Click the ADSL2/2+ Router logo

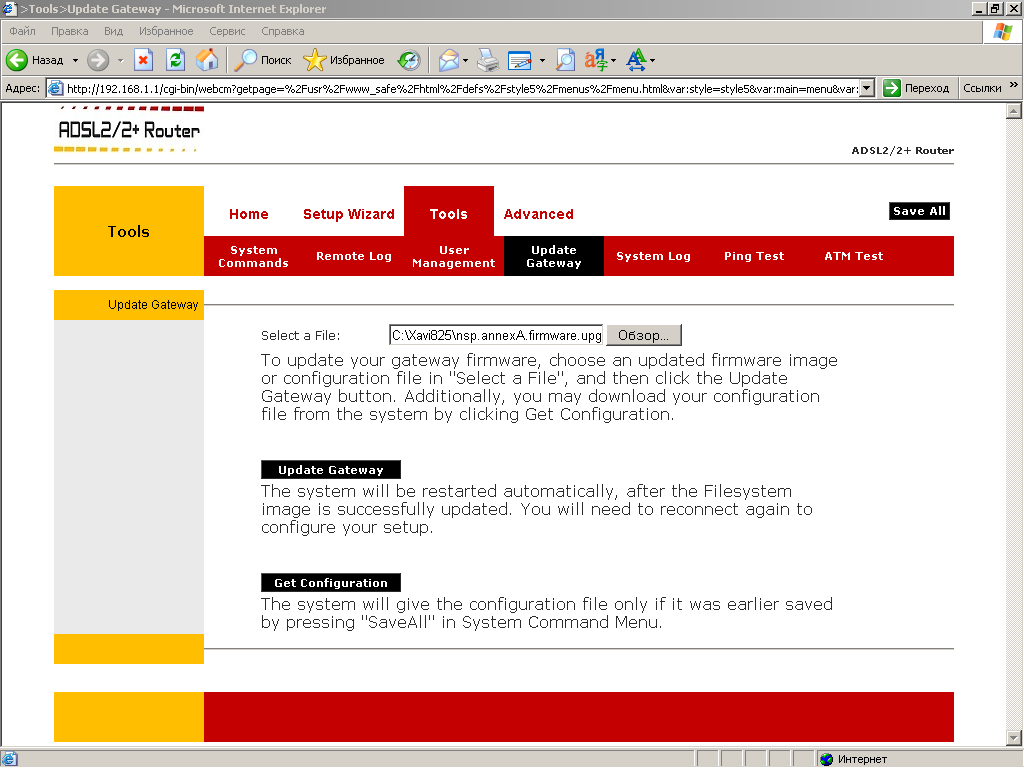(x=129, y=130)
